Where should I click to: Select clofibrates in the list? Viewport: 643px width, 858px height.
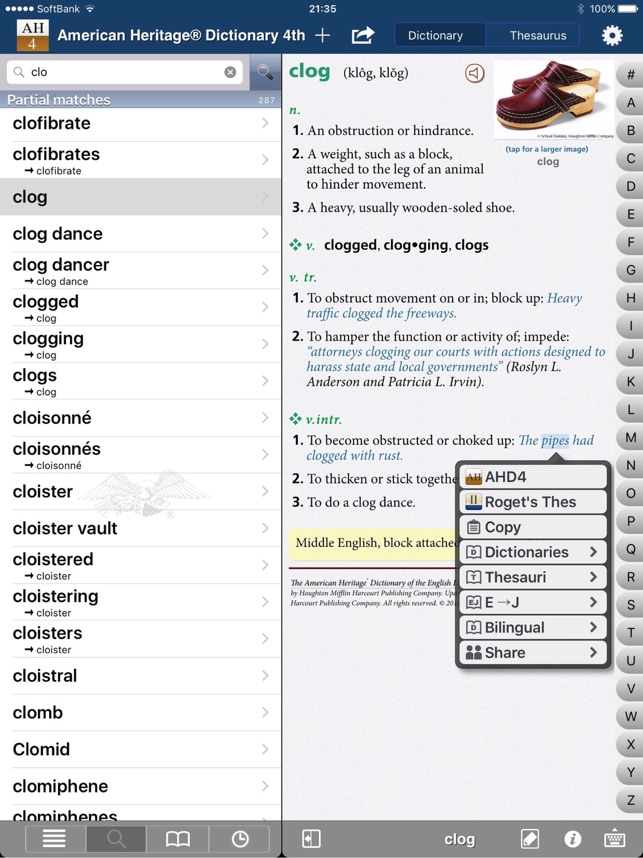[x=140, y=160]
